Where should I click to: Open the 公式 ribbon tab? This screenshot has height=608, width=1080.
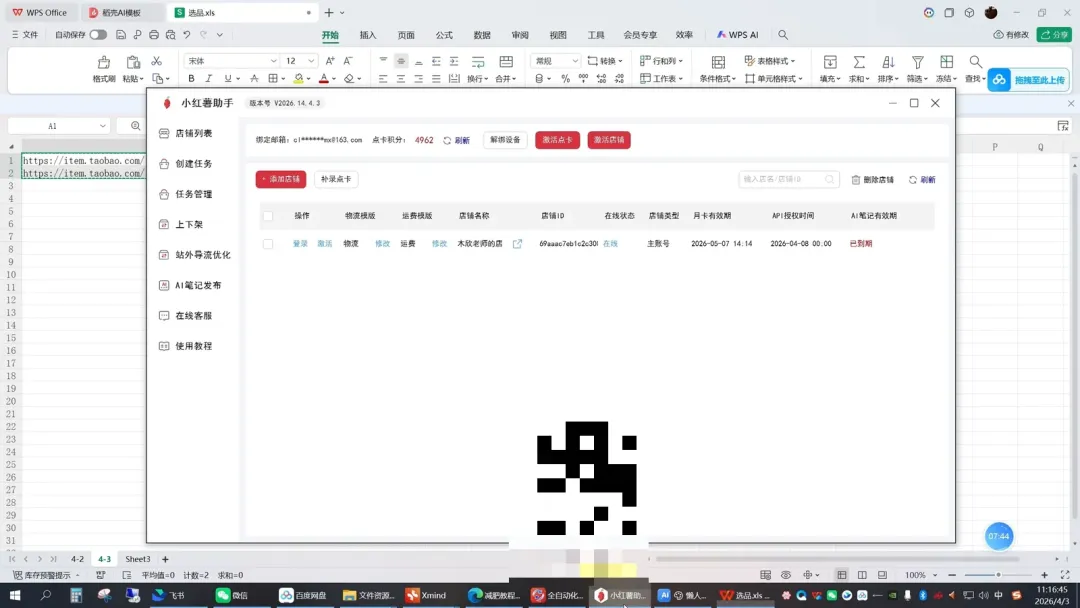tap(444, 34)
